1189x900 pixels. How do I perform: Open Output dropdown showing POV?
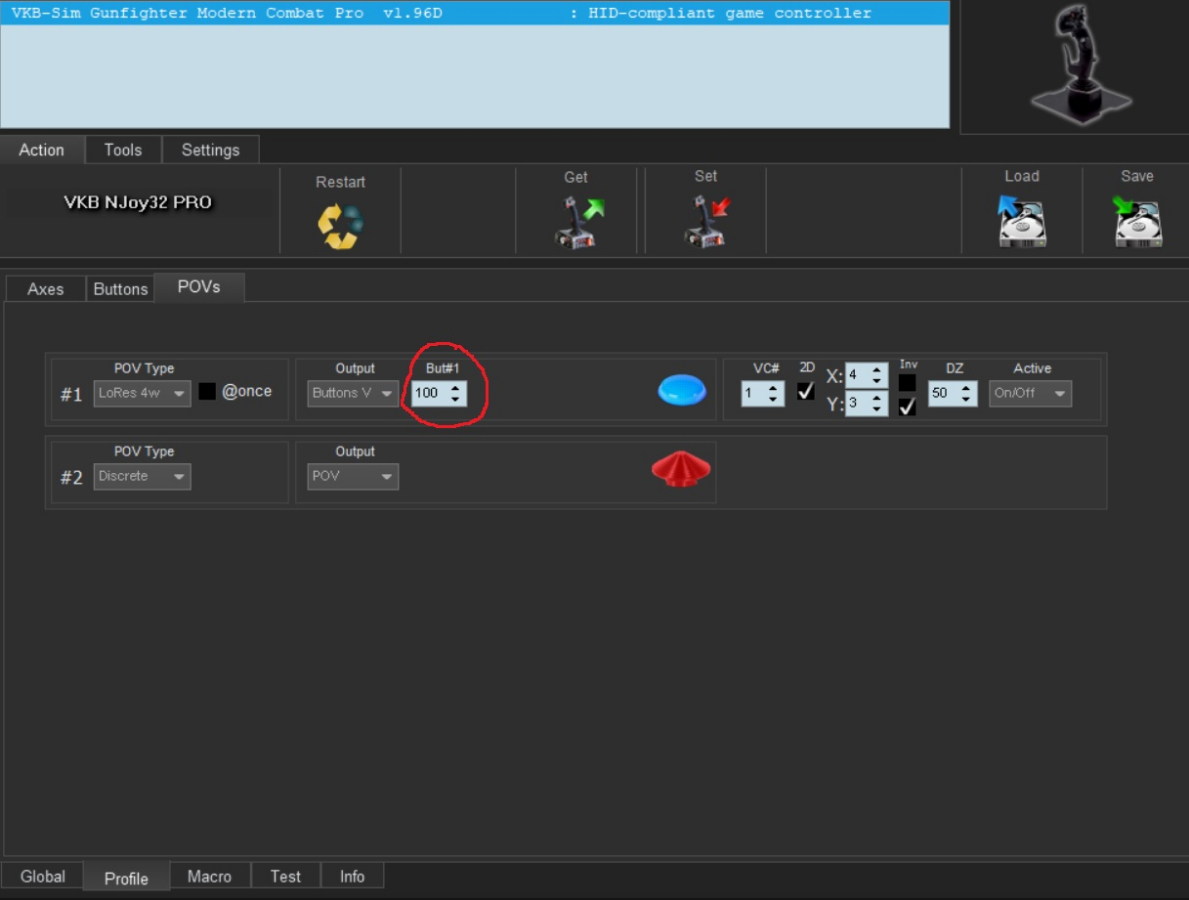(x=353, y=477)
